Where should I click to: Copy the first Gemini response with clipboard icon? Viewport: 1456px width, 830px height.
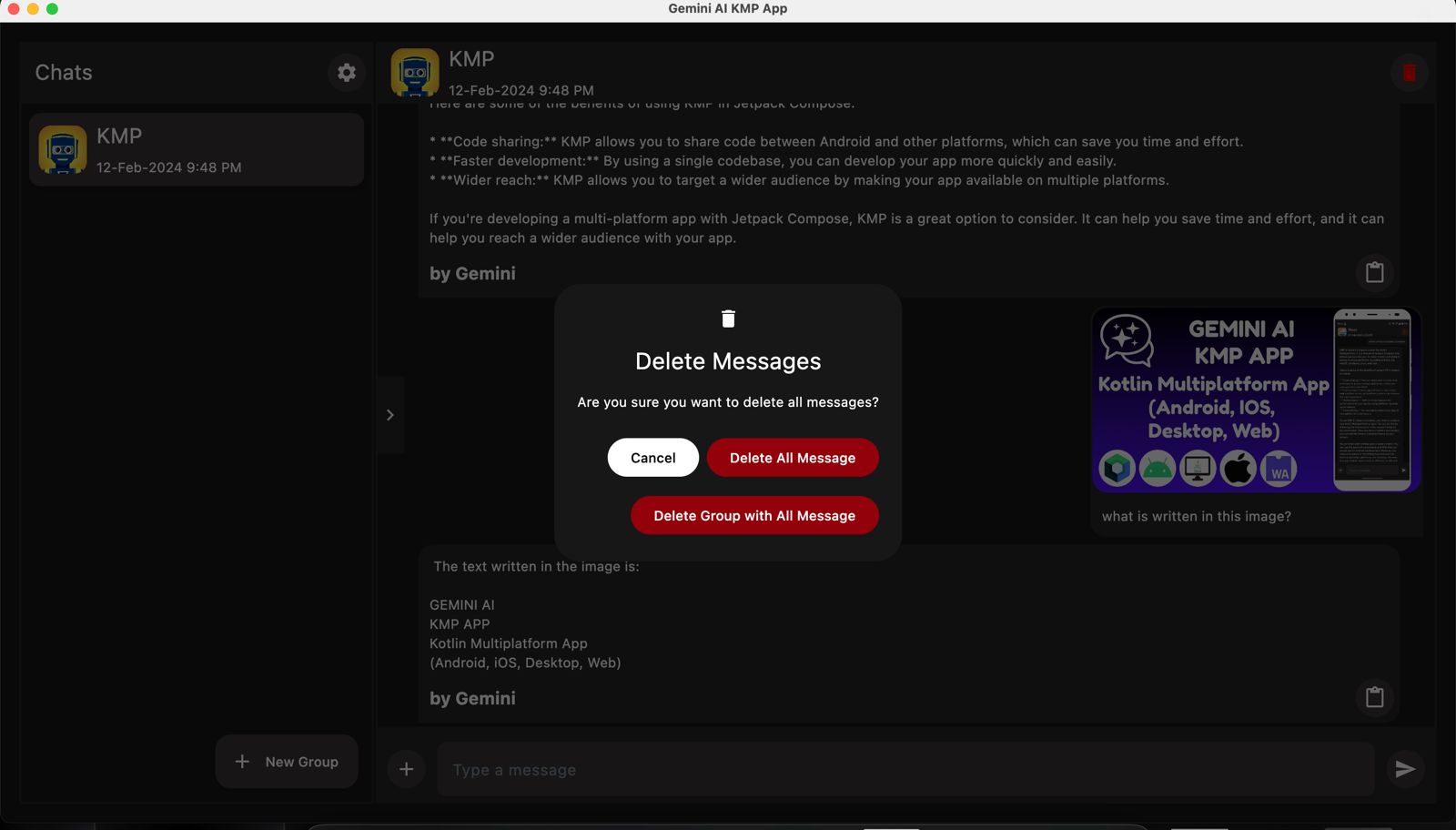pyautogui.click(x=1374, y=272)
